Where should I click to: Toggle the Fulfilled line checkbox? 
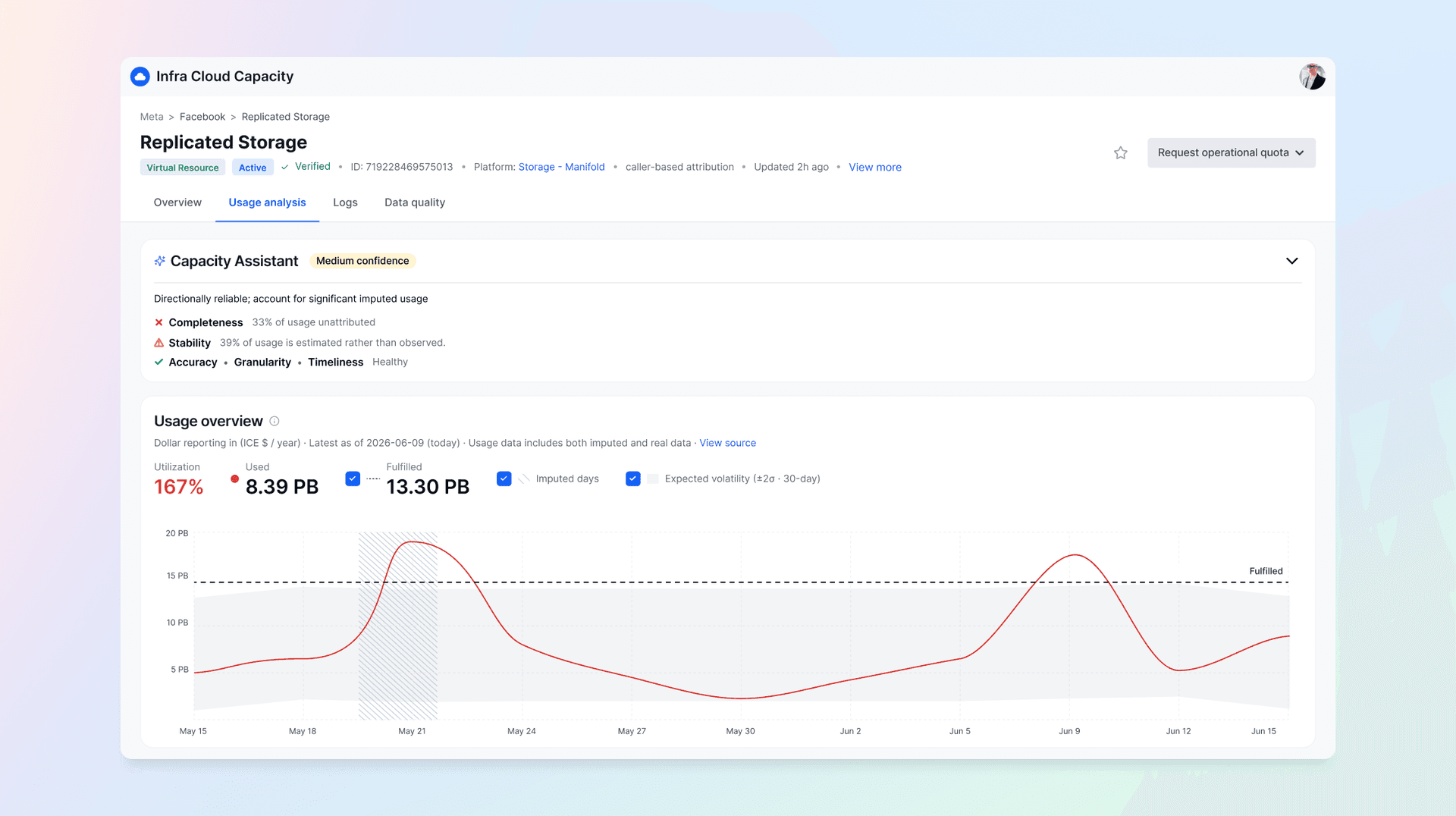tap(353, 479)
